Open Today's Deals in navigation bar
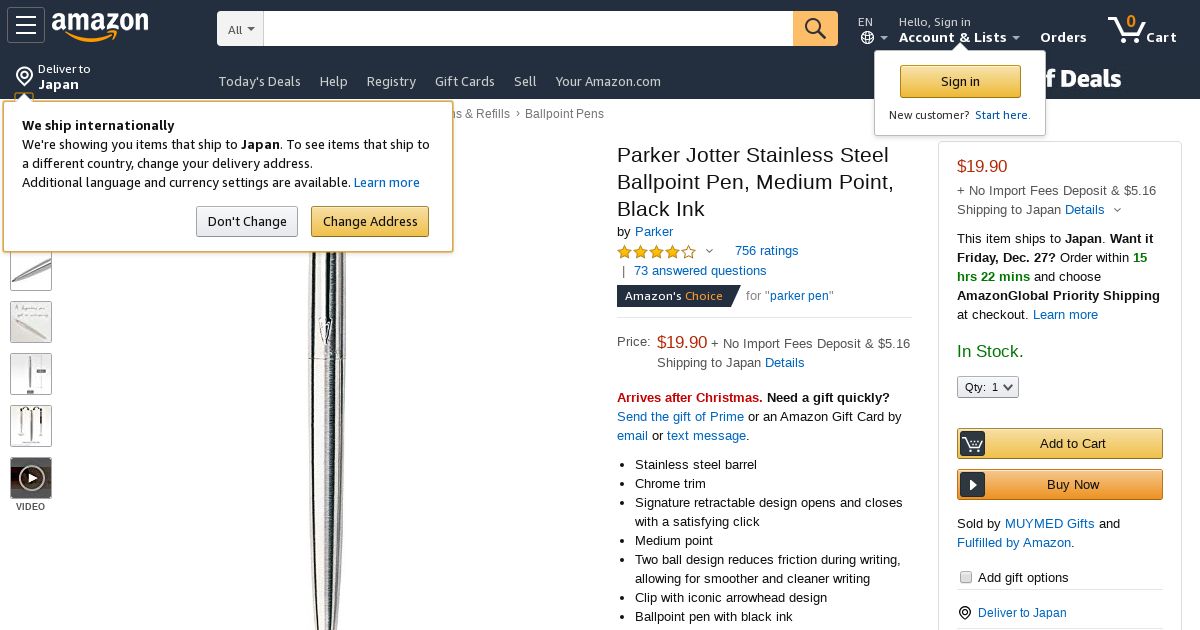This screenshot has height=630, width=1200. tap(259, 81)
